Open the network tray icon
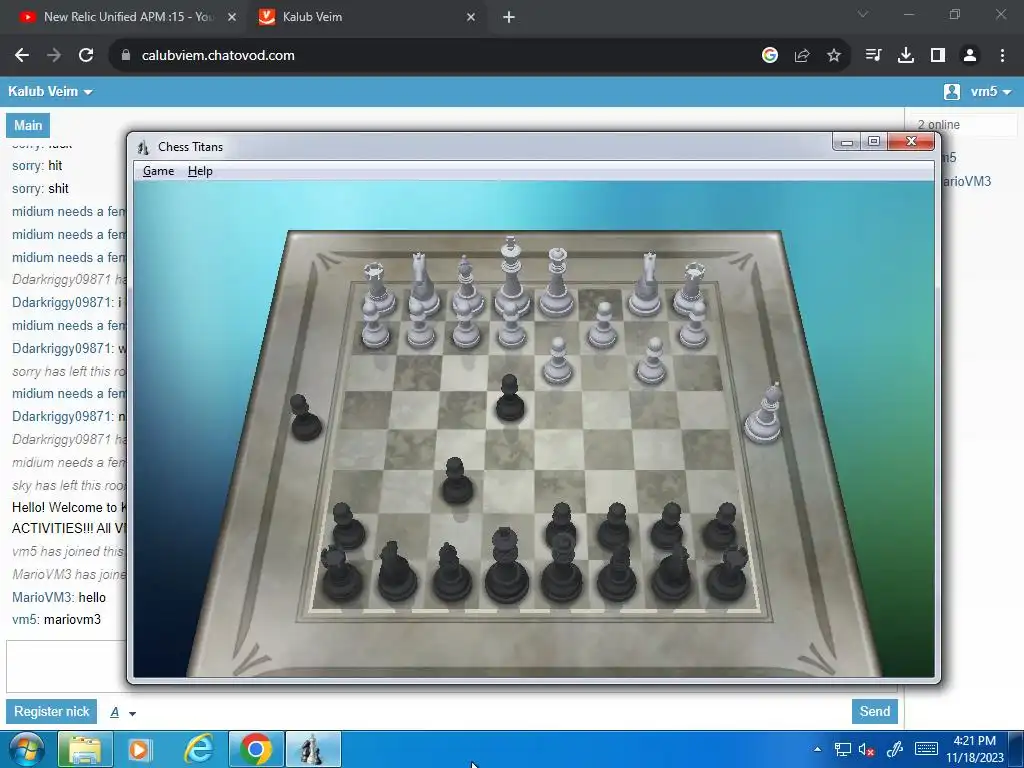 point(842,750)
